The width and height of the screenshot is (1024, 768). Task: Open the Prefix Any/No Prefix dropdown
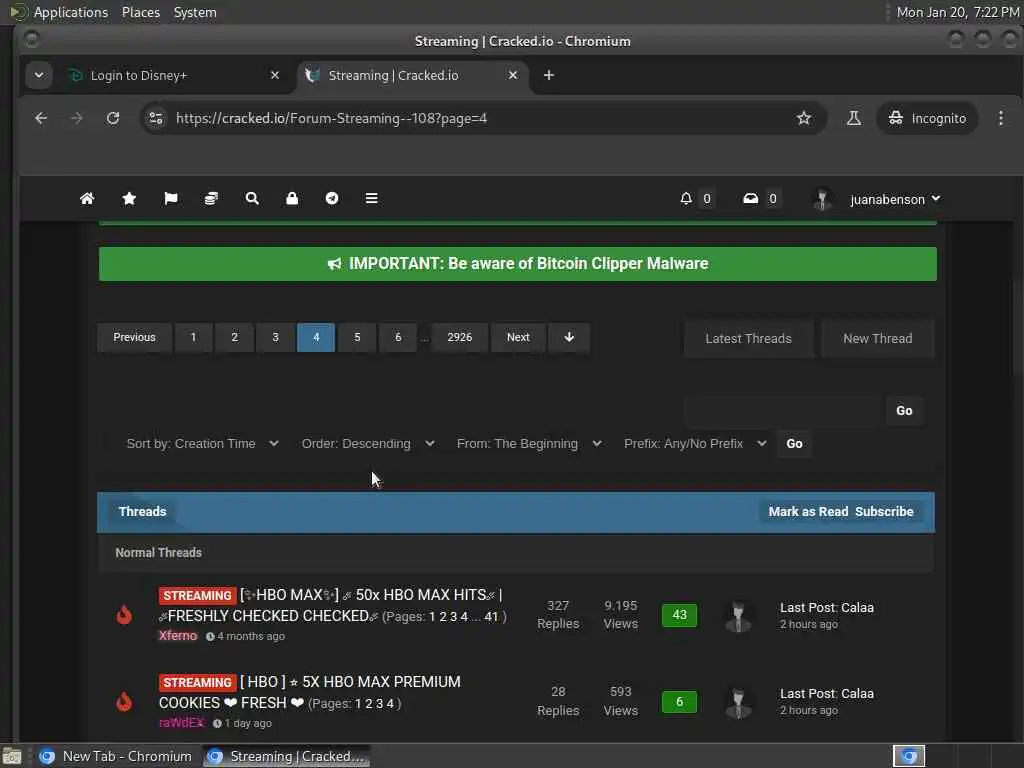[x=695, y=444]
